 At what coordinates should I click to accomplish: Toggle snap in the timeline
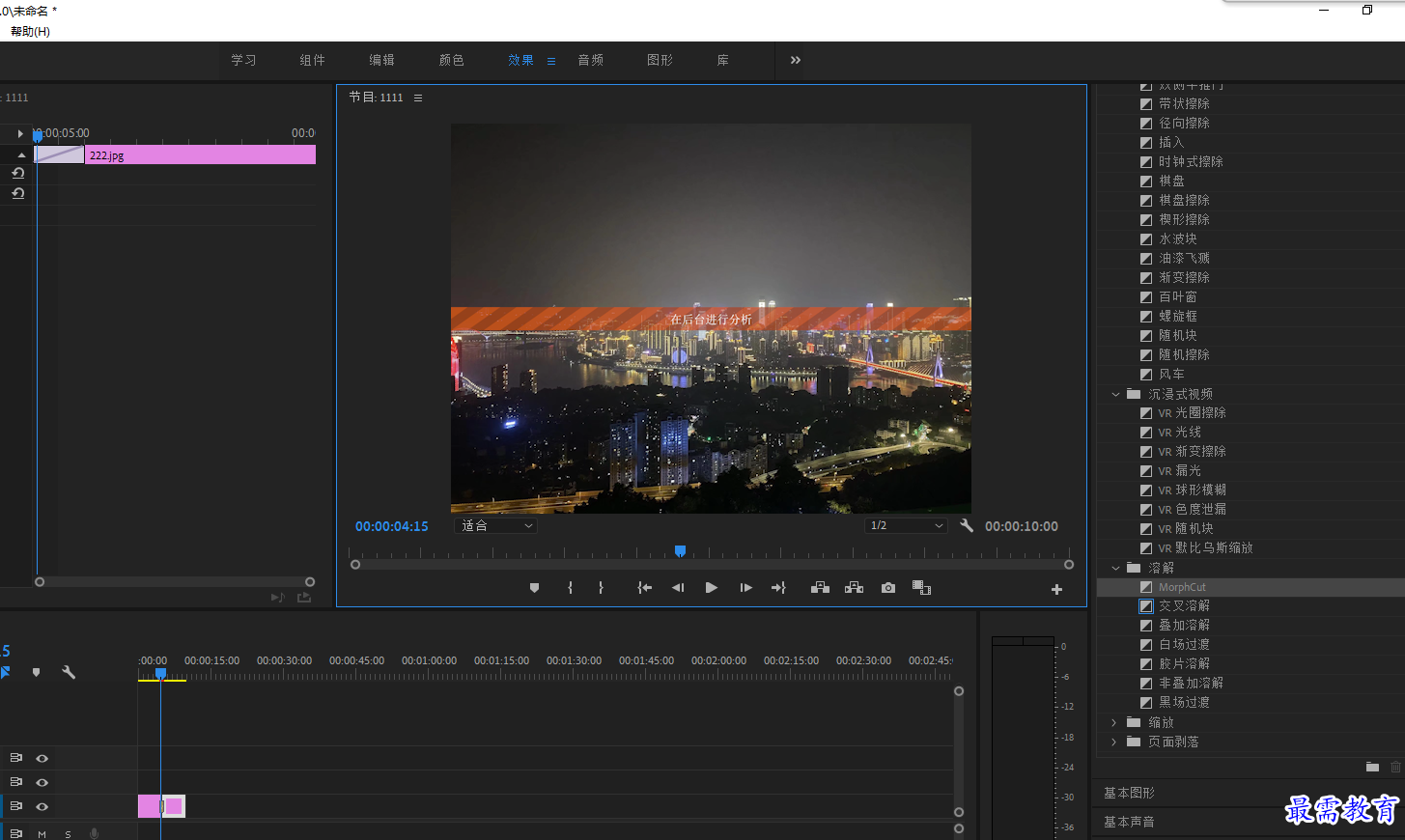[5, 672]
